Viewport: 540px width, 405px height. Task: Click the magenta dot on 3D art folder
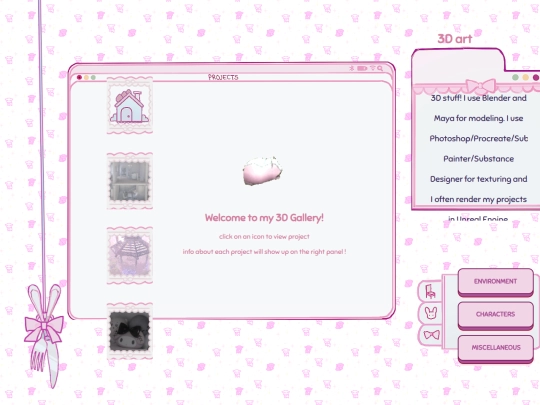click(x=536, y=77)
